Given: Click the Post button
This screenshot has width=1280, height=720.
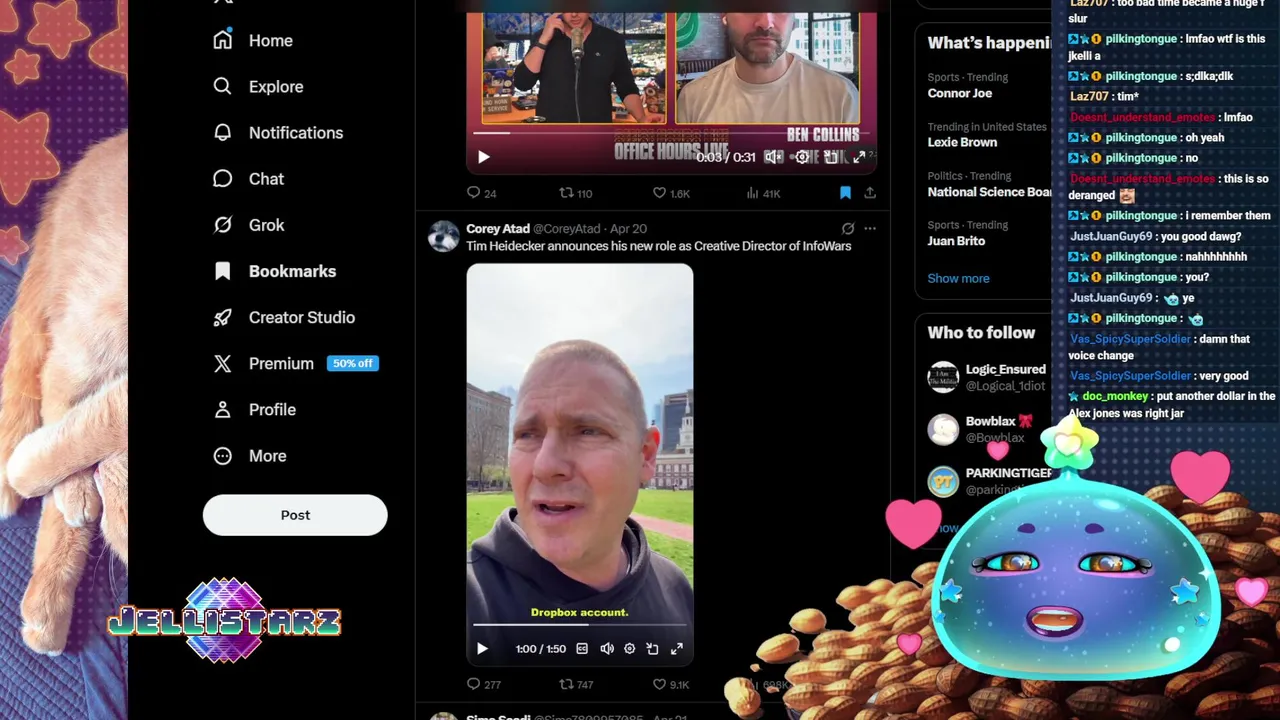Looking at the screenshot, I should coord(295,515).
